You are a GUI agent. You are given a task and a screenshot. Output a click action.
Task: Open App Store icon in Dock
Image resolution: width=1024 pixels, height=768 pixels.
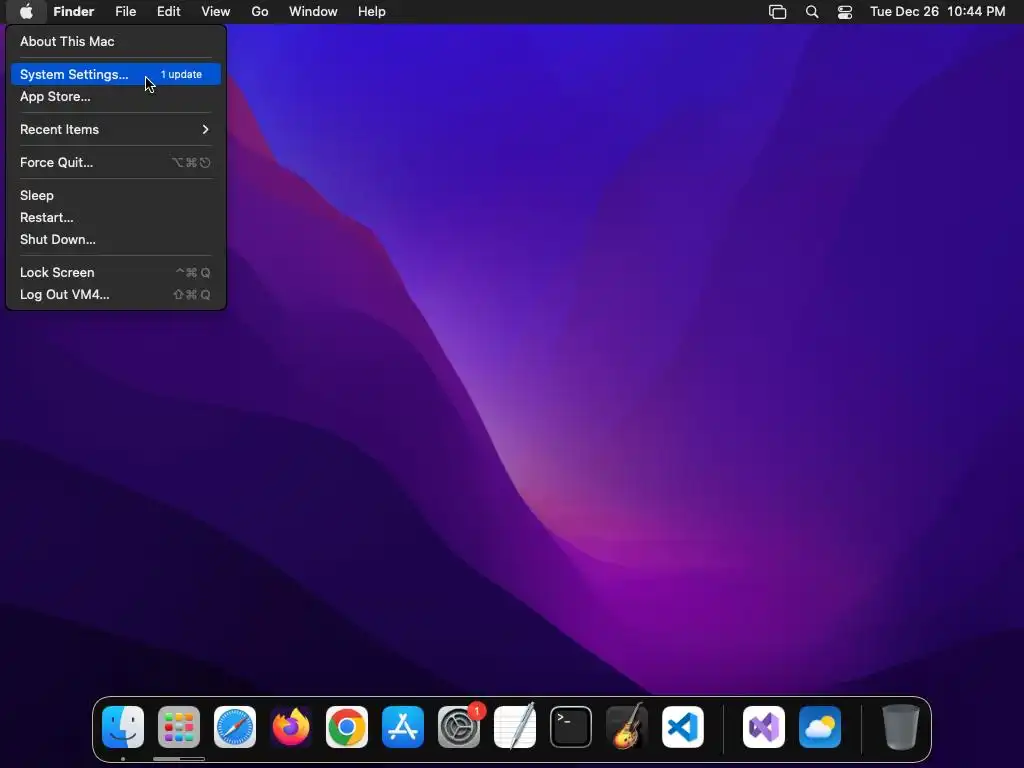[403, 727]
